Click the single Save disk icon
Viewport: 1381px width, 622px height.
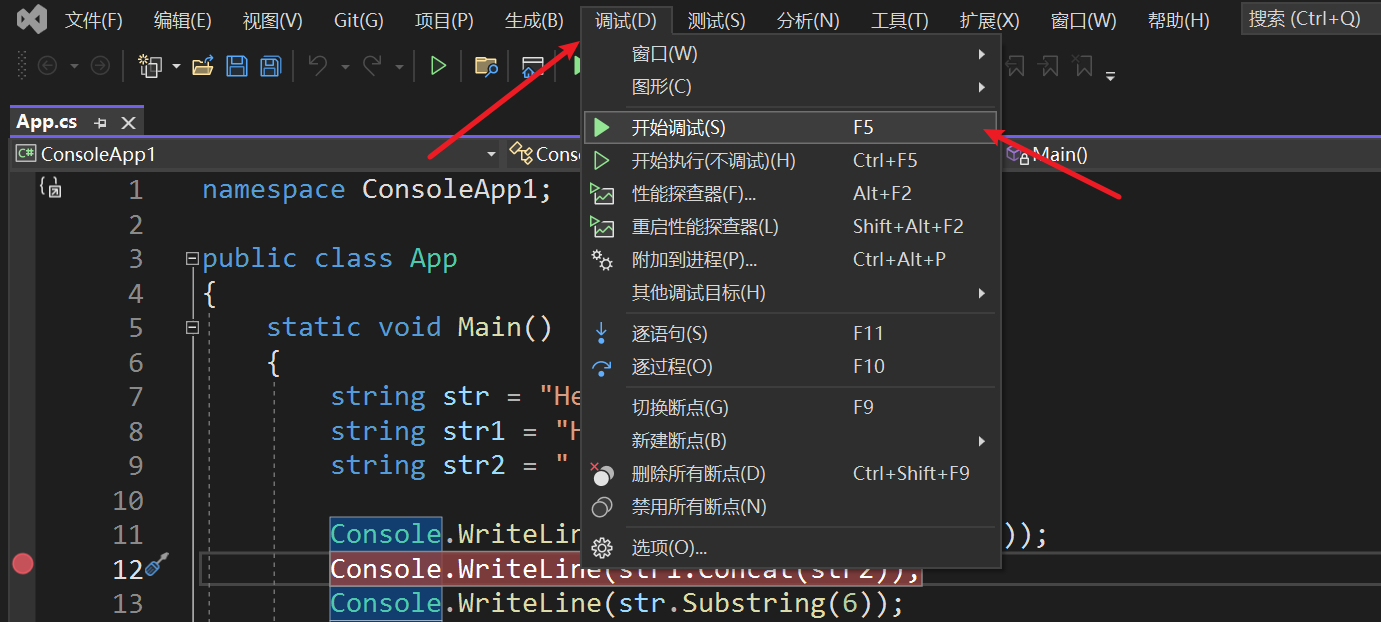(237, 67)
